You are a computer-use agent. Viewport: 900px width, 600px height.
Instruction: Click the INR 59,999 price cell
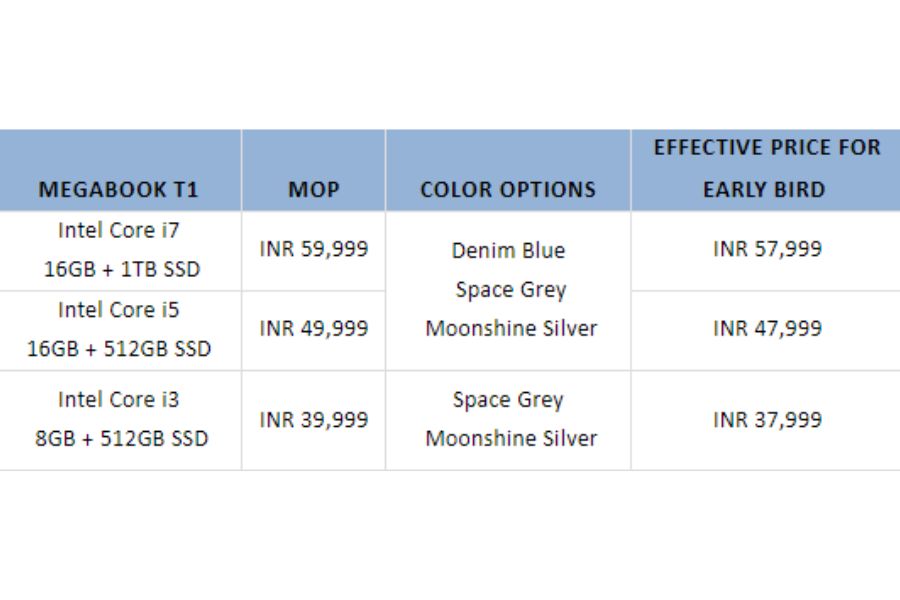click(x=313, y=249)
